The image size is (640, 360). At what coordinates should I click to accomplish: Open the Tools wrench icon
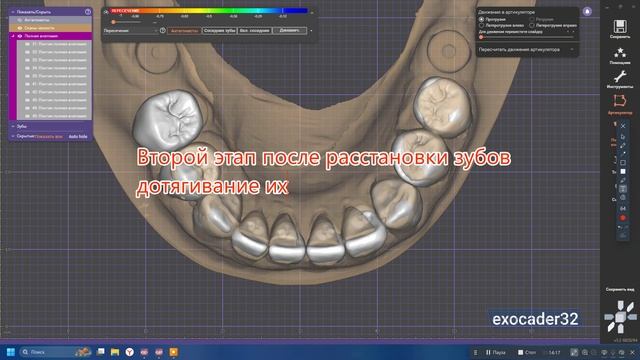coord(620,76)
